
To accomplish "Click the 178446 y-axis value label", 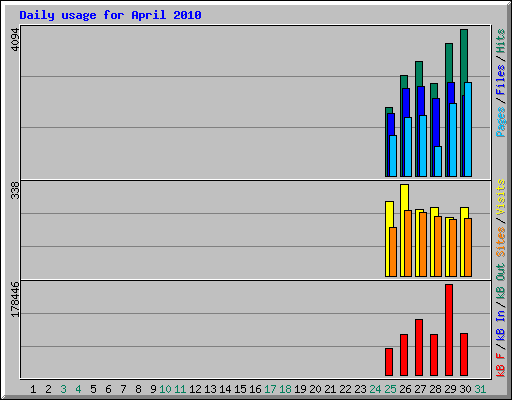I will tap(15, 299).
